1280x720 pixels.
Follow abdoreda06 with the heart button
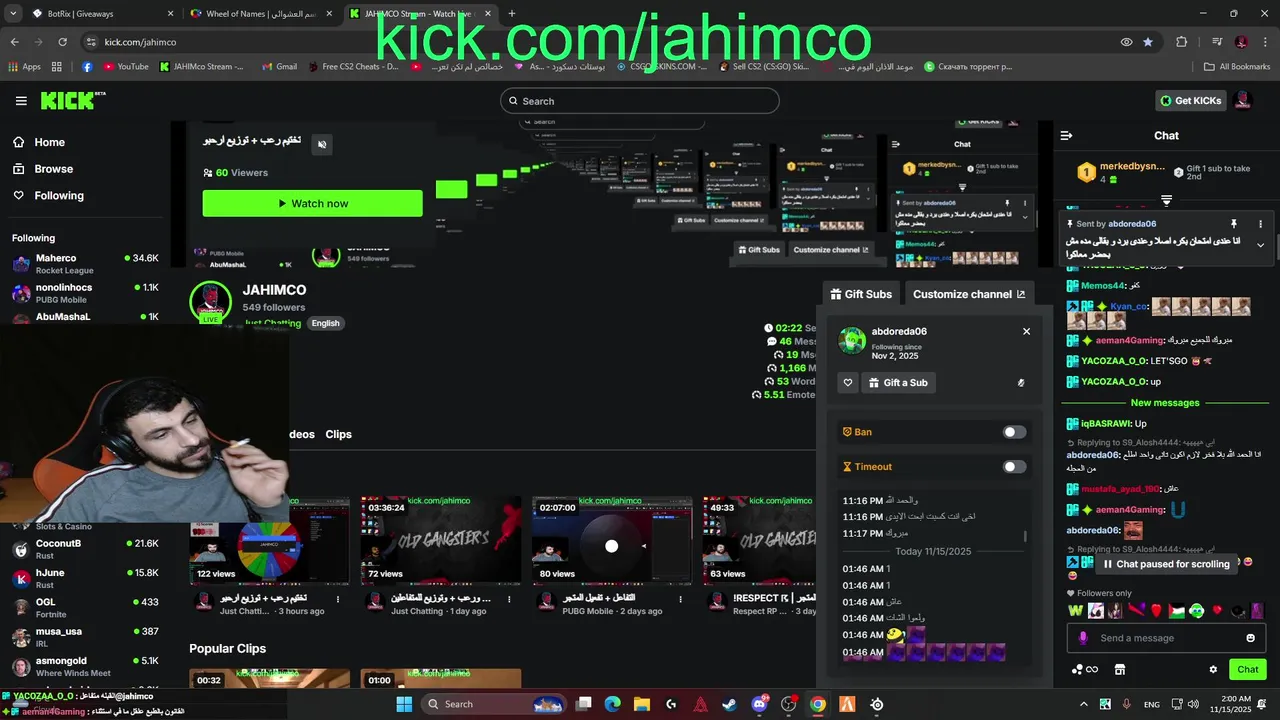point(848,382)
